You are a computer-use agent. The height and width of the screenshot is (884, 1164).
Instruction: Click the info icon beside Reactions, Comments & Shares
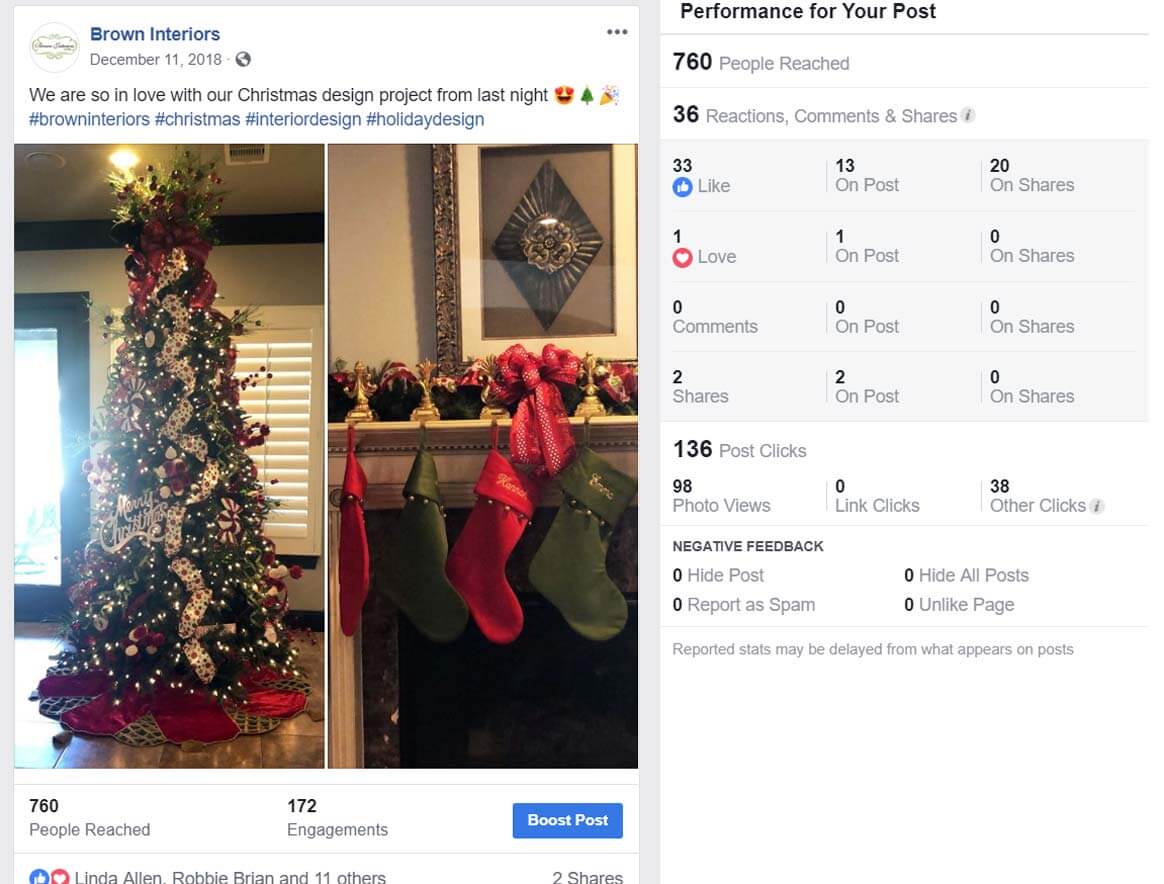pyautogui.click(x=968, y=115)
